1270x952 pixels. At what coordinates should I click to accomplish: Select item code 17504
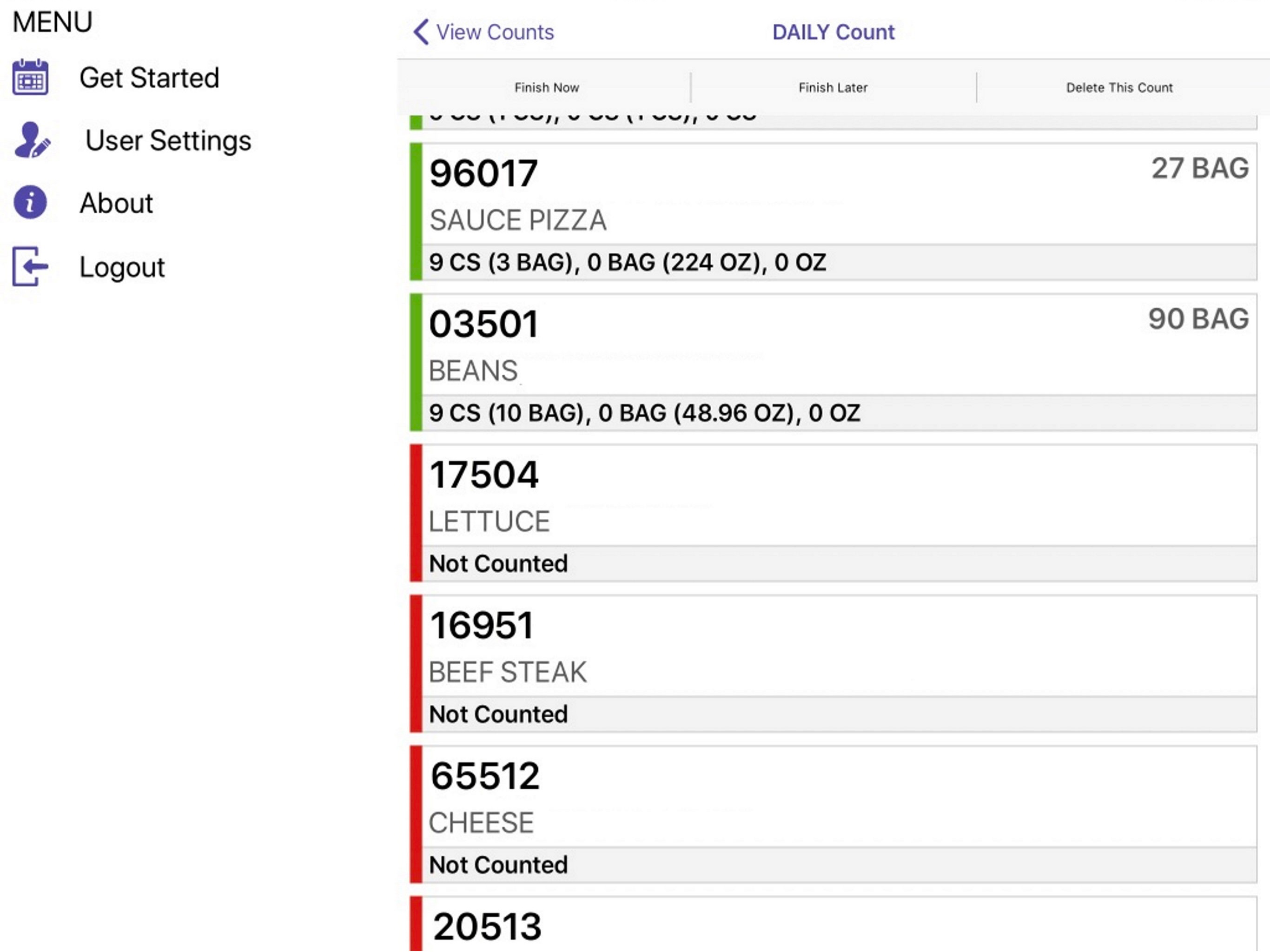[484, 474]
